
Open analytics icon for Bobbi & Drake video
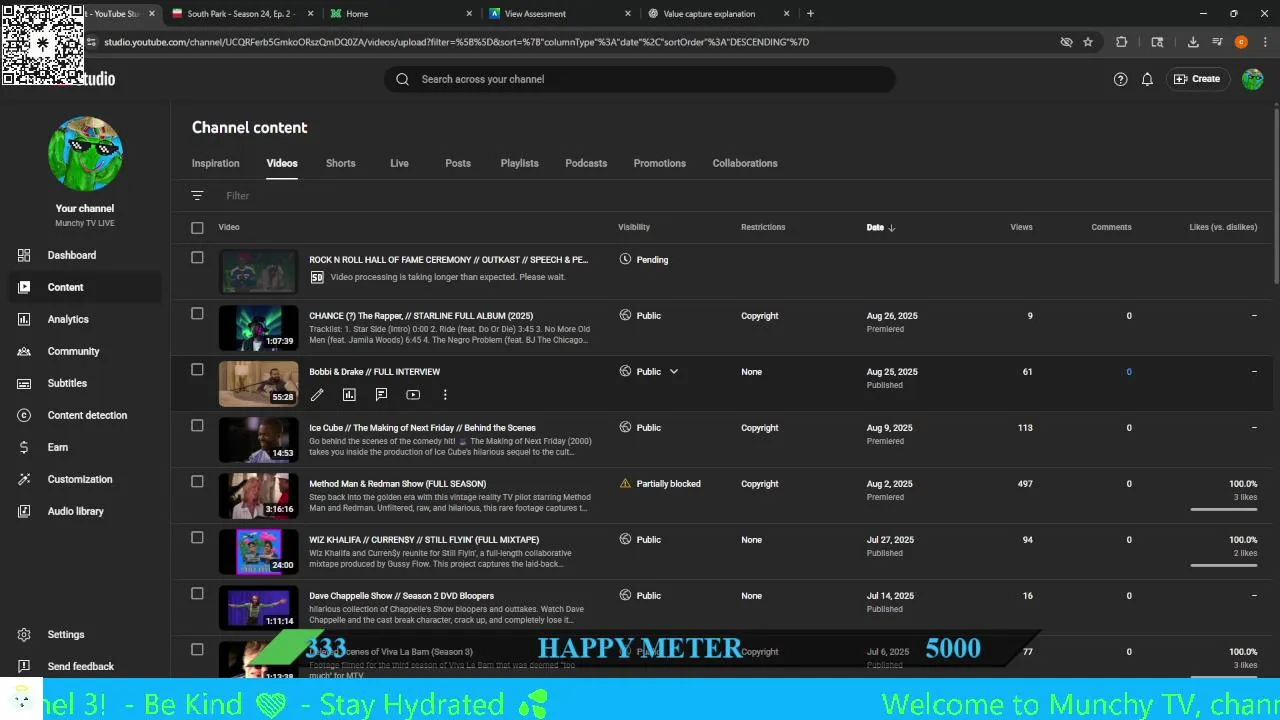click(349, 395)
